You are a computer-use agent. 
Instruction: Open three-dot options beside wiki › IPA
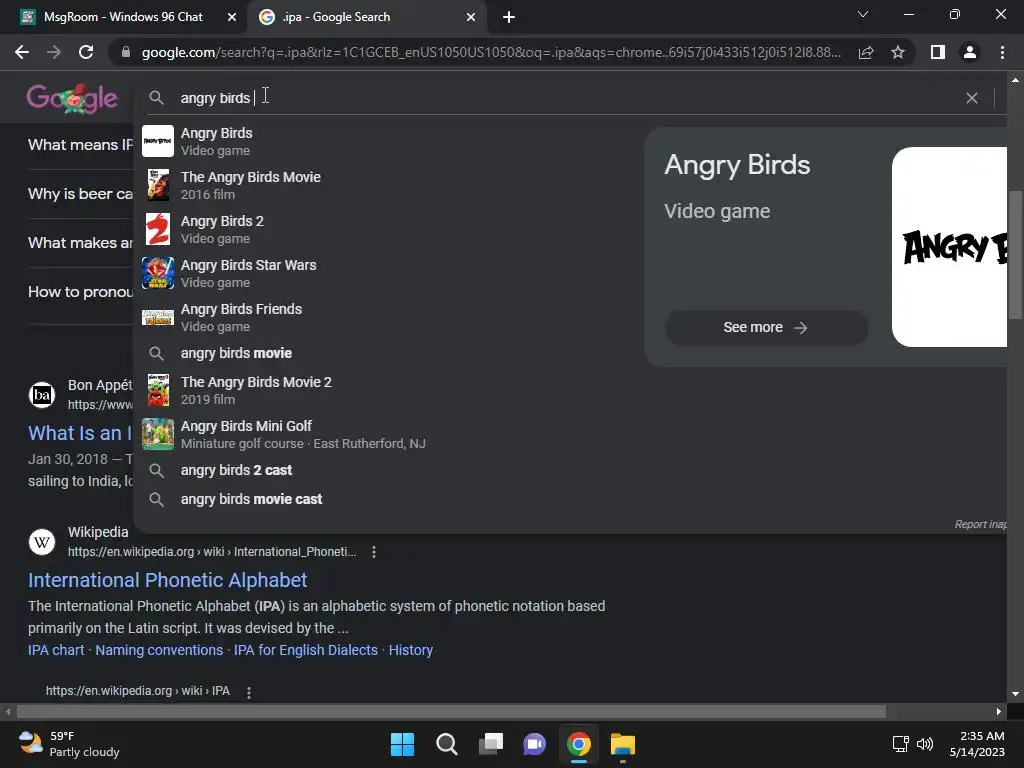pyautogui.click(x=249, y=692)
